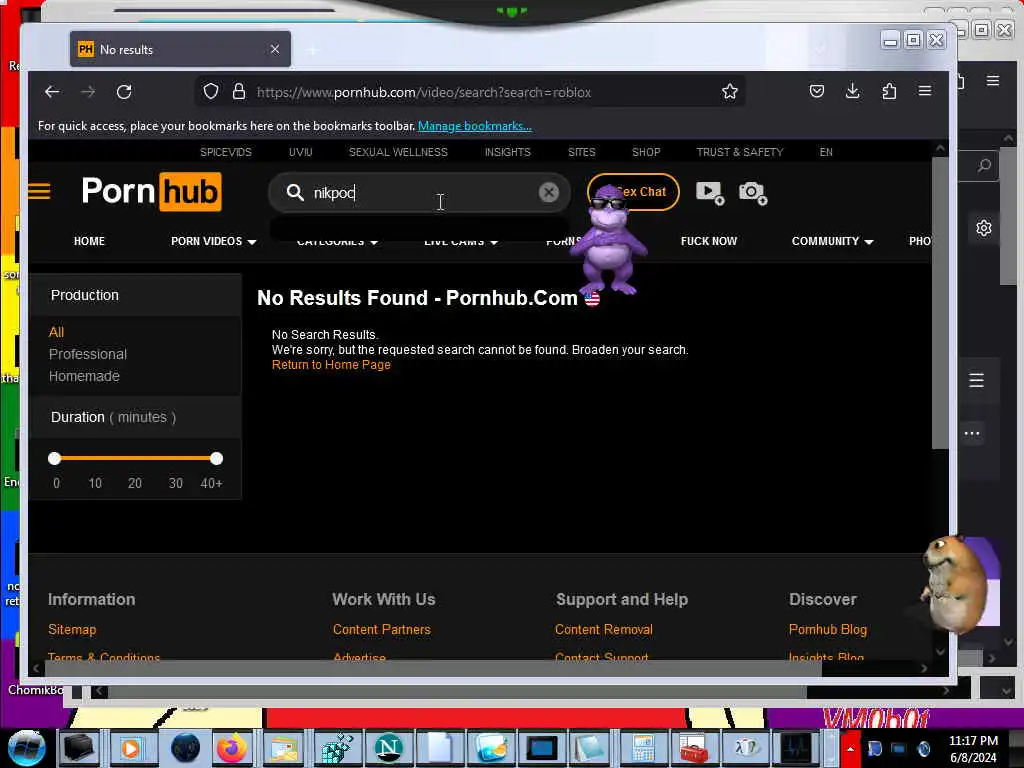This screenshot has width=1024, height=768.
Task: Show hidden system tray icons arrow
Action: [x=850, y=748]
